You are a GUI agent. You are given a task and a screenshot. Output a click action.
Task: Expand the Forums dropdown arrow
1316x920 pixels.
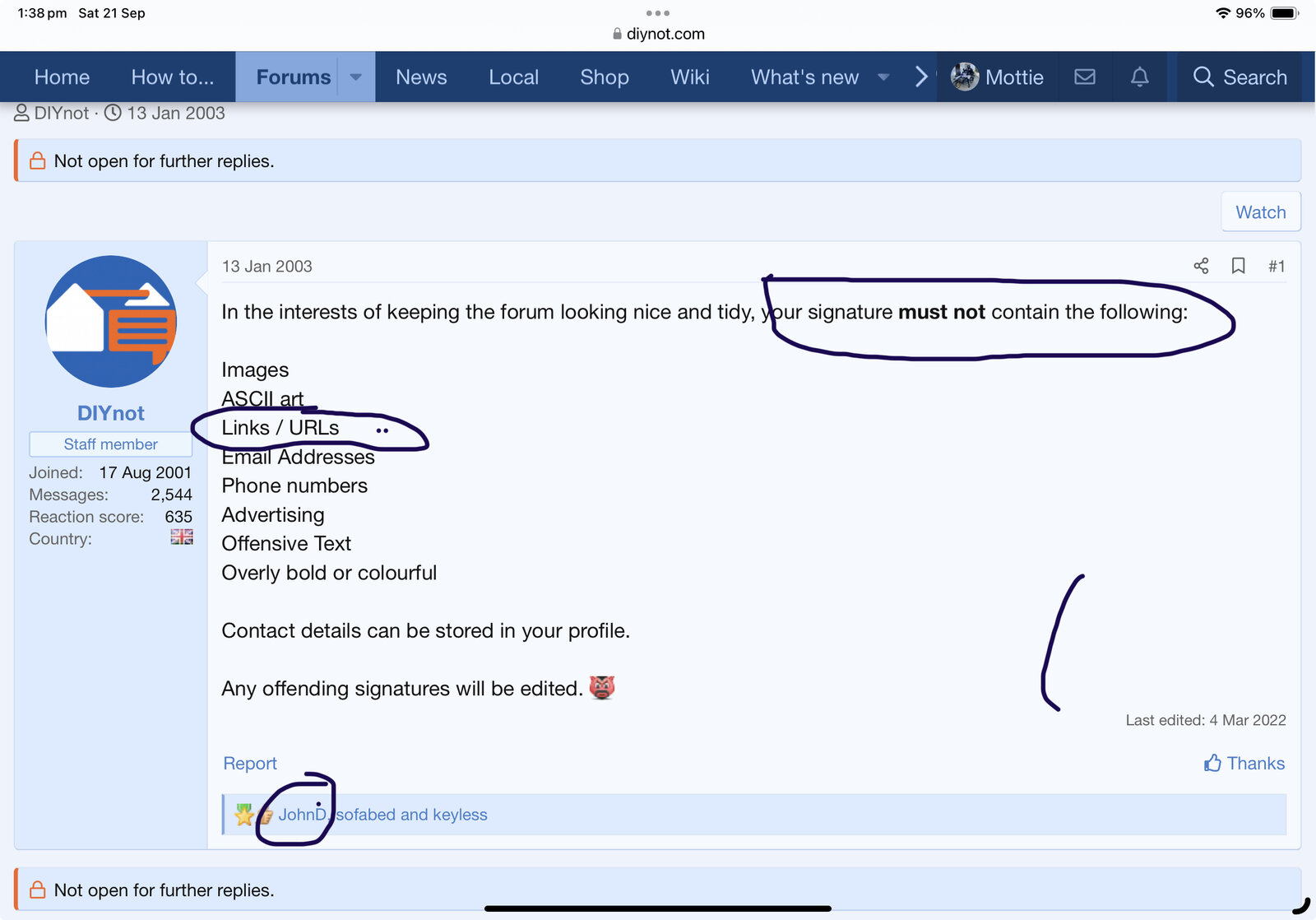click(x=356, y=77)
